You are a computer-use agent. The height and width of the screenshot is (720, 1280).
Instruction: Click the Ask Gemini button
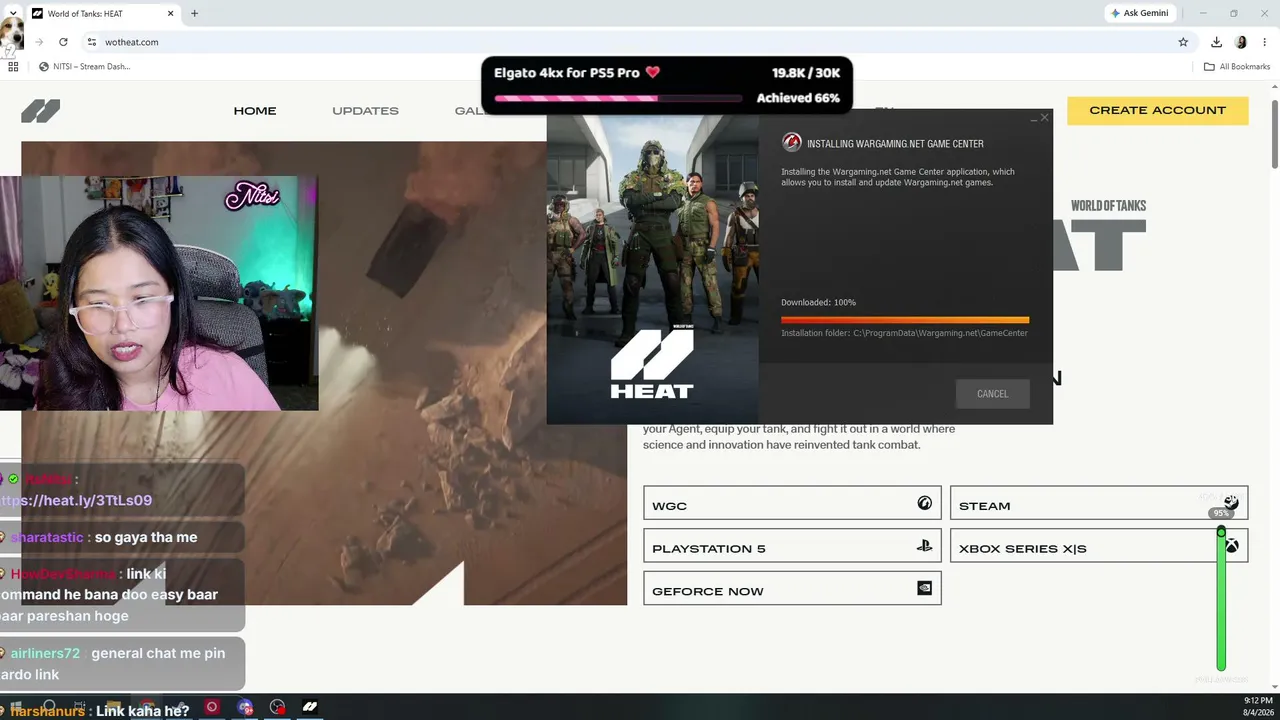tap(1139, 14)
